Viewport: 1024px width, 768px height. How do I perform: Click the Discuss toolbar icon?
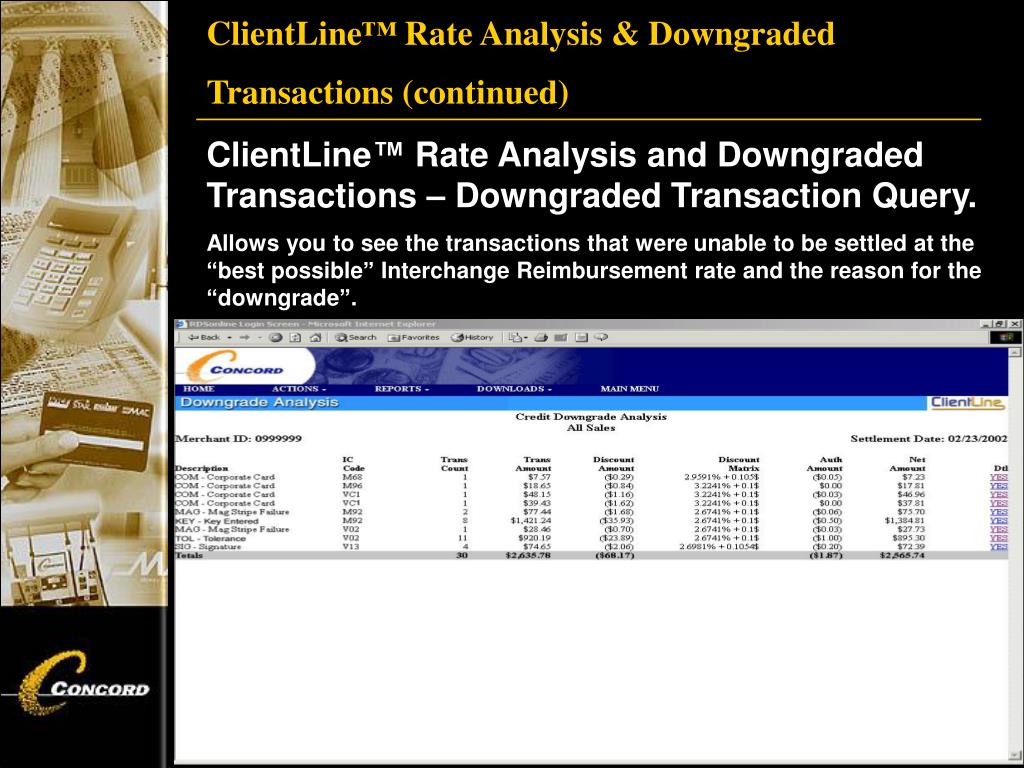point(581,338)
